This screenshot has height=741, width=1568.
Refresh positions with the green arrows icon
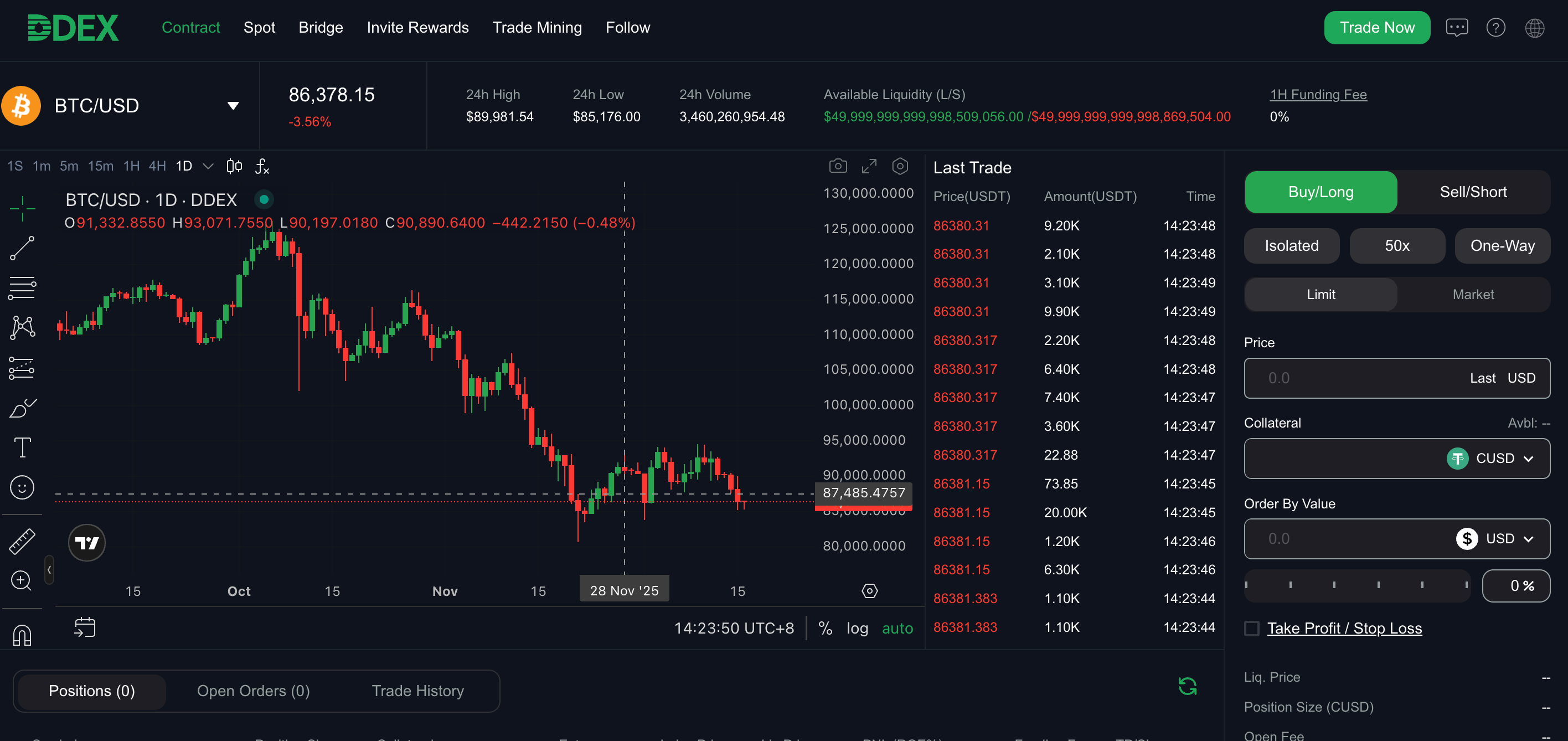point(1188,686)
